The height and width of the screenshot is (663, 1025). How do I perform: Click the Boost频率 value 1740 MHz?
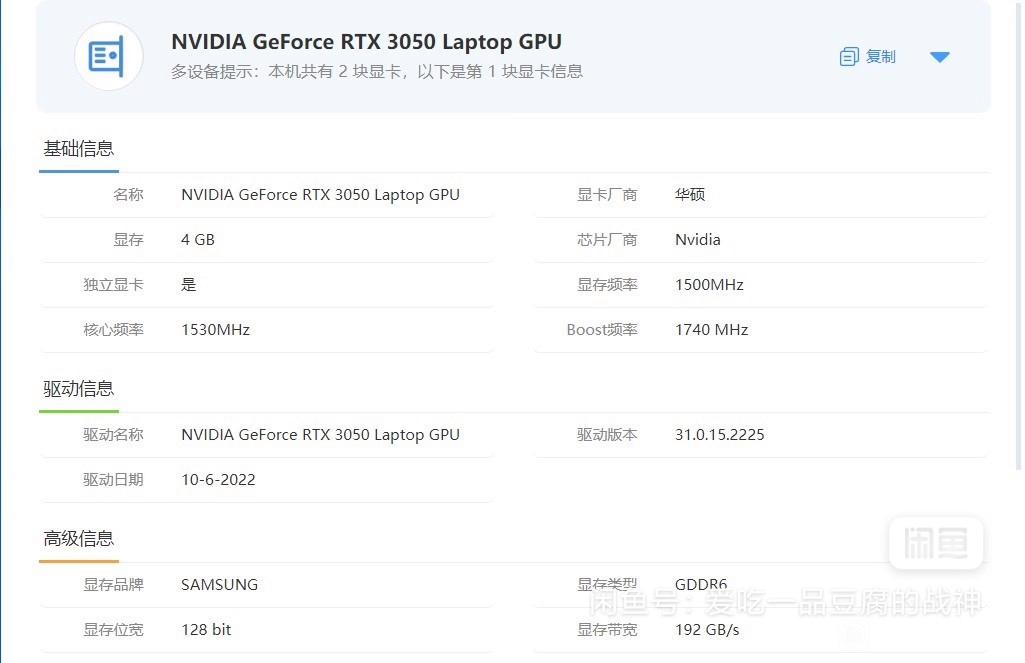711,330
